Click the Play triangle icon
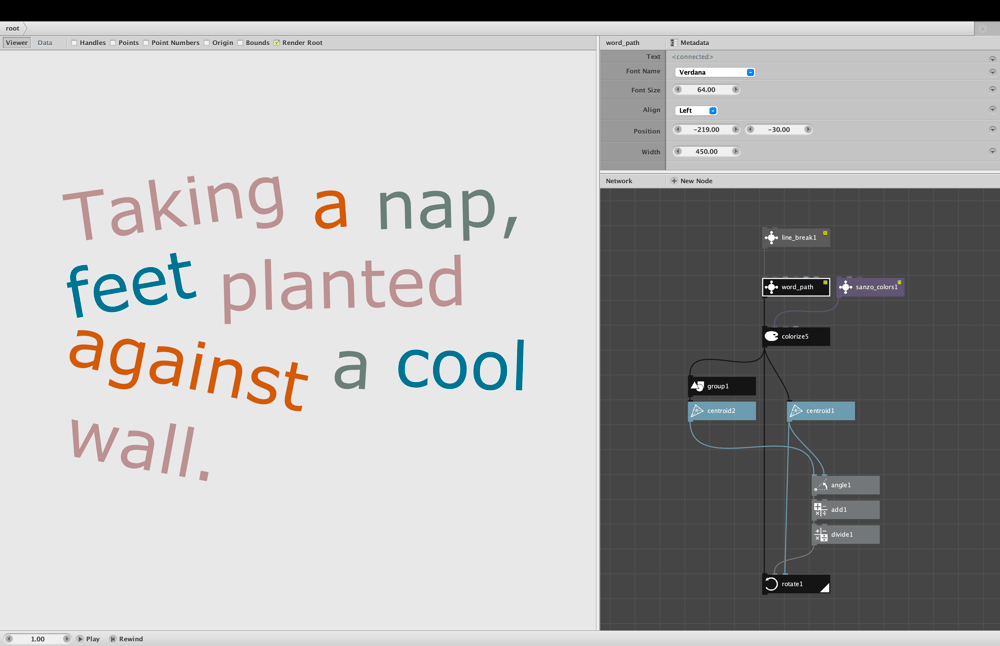Viewport: 1000px width, 646px height. pyautogui.click(x=80, y=639)
